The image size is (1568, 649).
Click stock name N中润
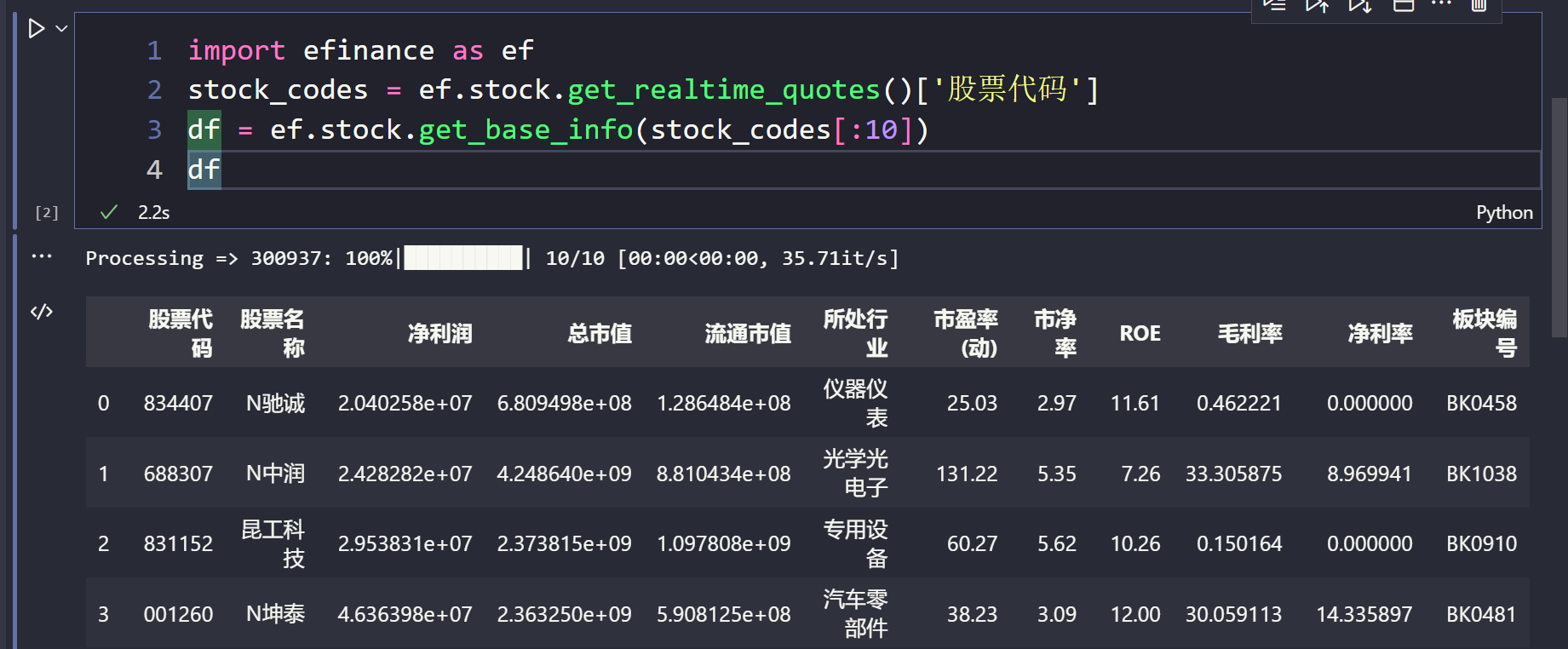[275, 474]
